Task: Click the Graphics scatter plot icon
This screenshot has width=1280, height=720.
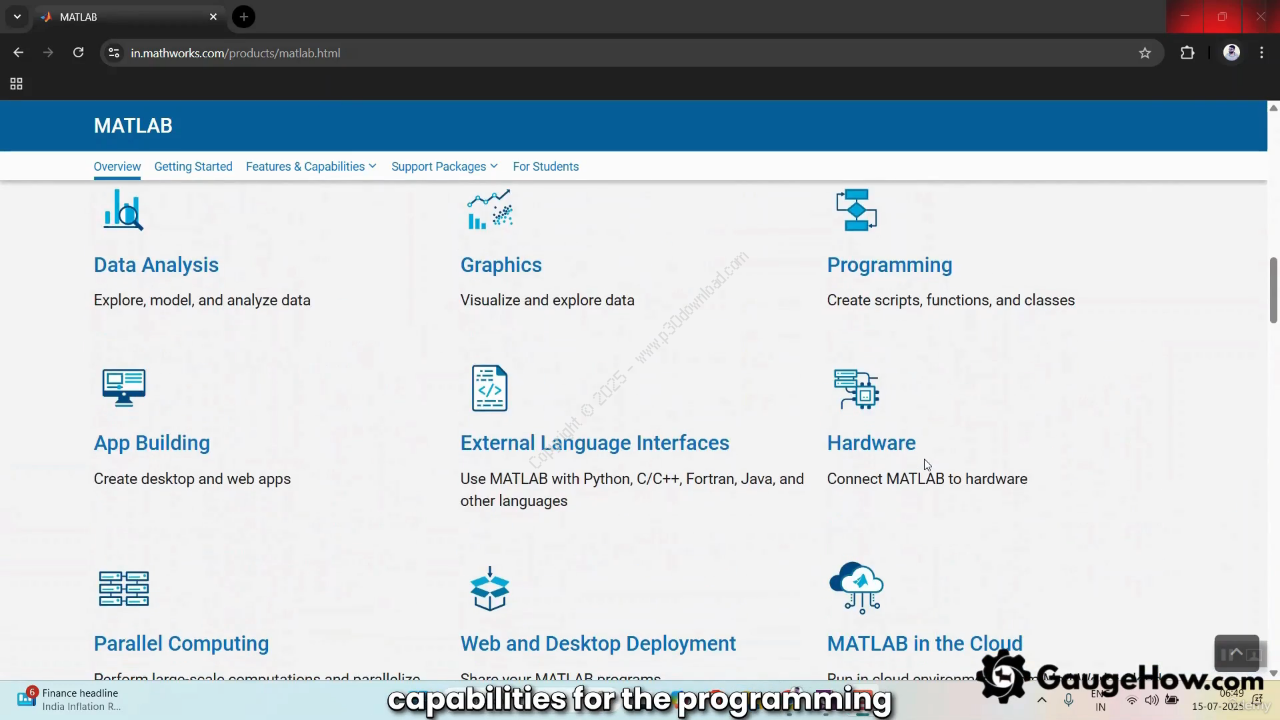Action: (x=490, y=209)
